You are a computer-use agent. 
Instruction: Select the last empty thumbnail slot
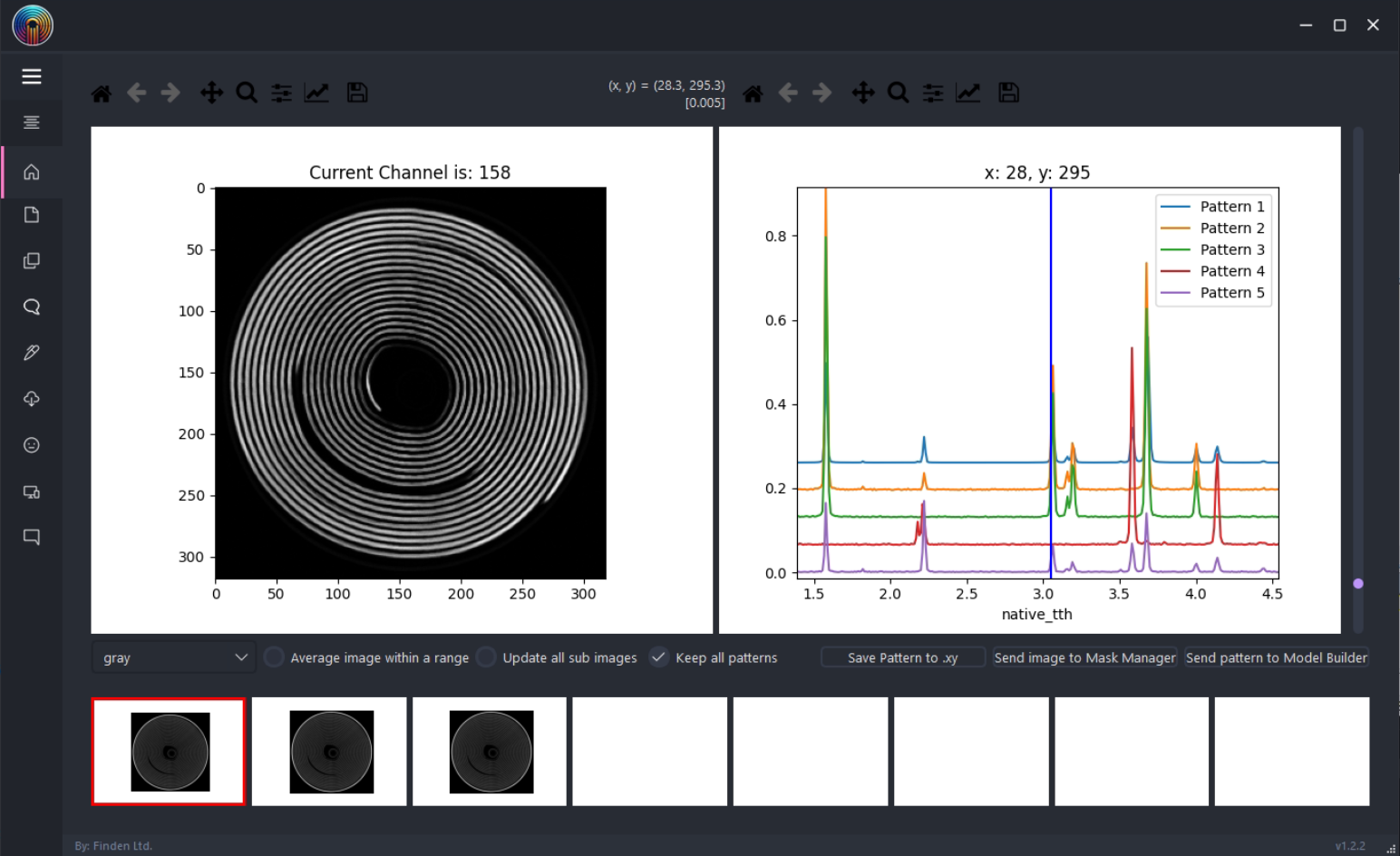[1292, 752]
